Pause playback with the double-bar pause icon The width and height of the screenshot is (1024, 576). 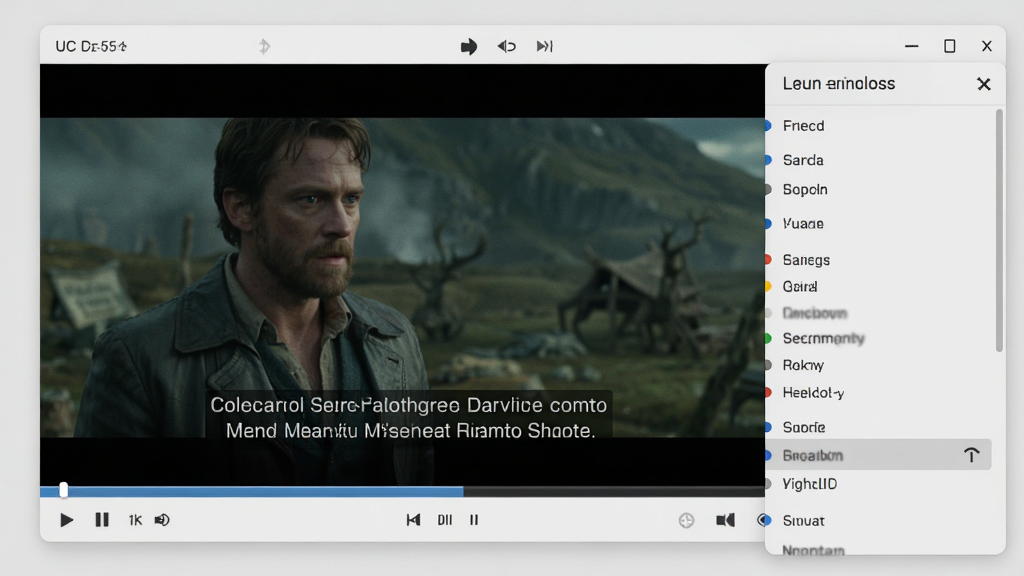(102, 520)
